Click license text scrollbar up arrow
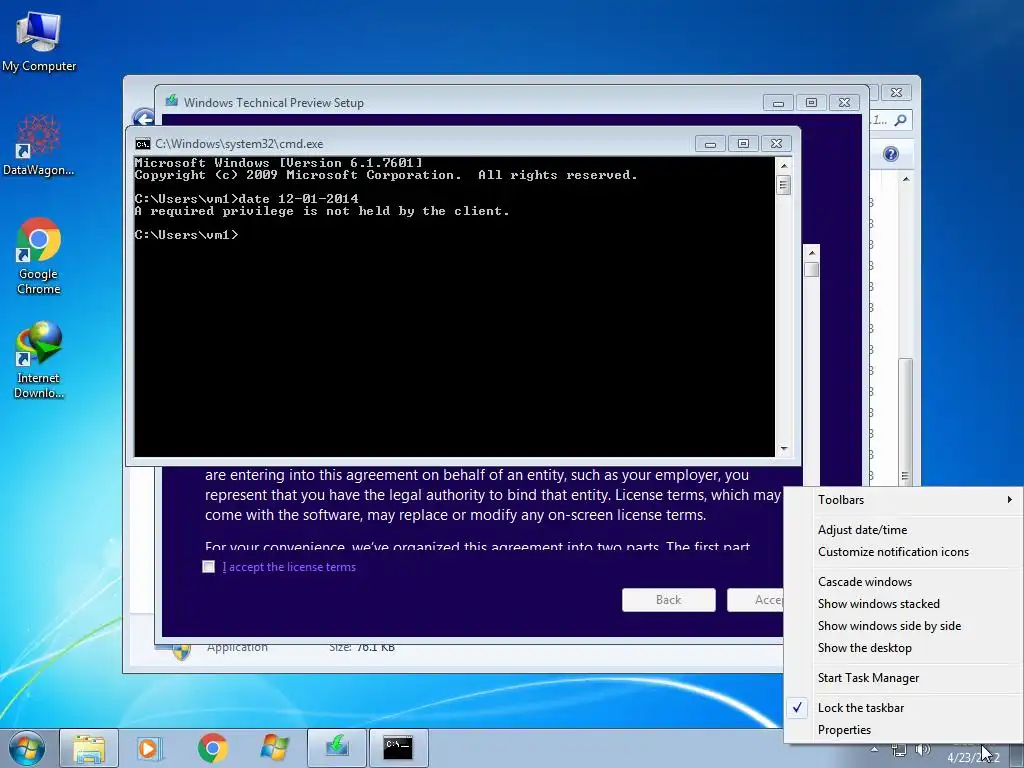 click(812, 253)
